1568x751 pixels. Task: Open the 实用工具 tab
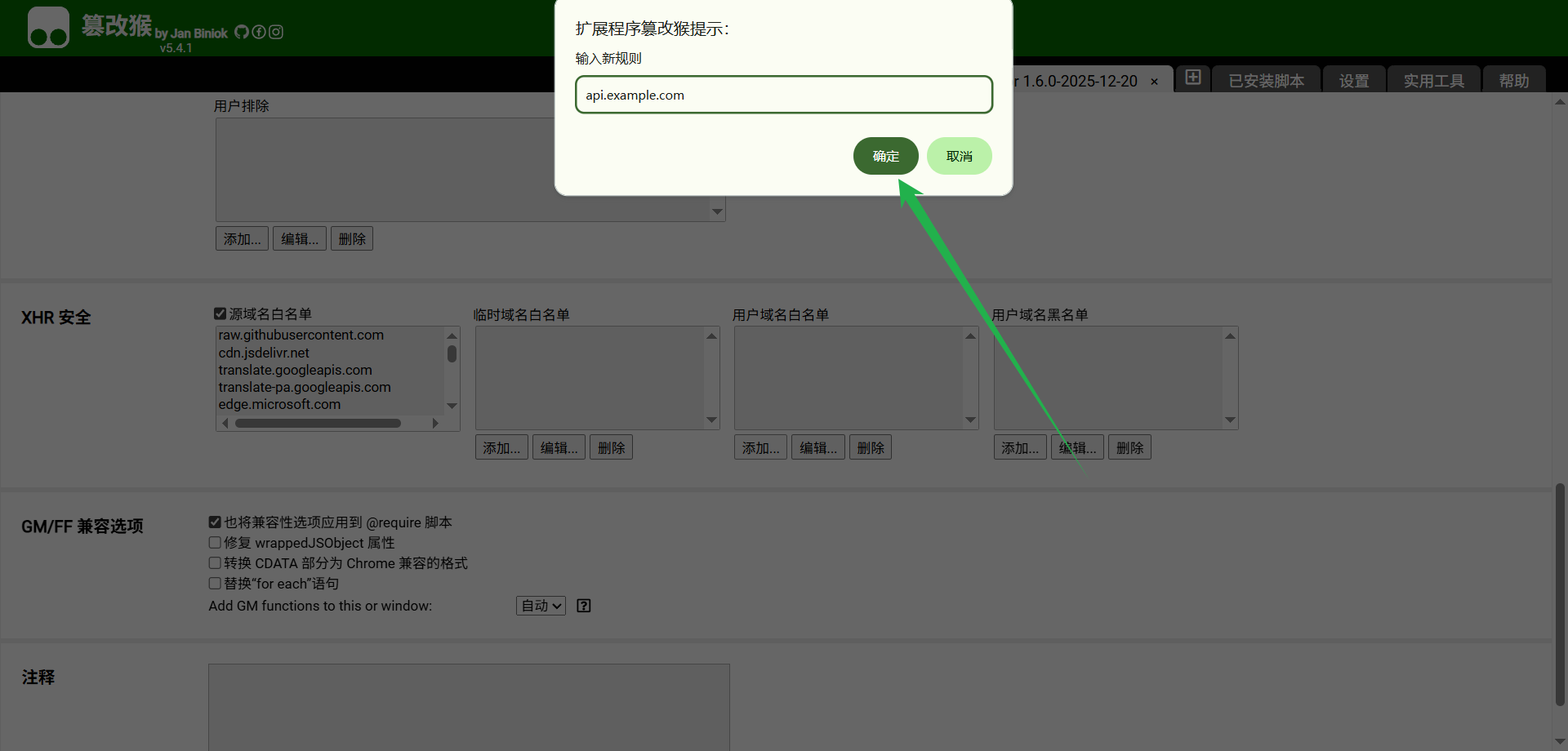coord(1433,81)
